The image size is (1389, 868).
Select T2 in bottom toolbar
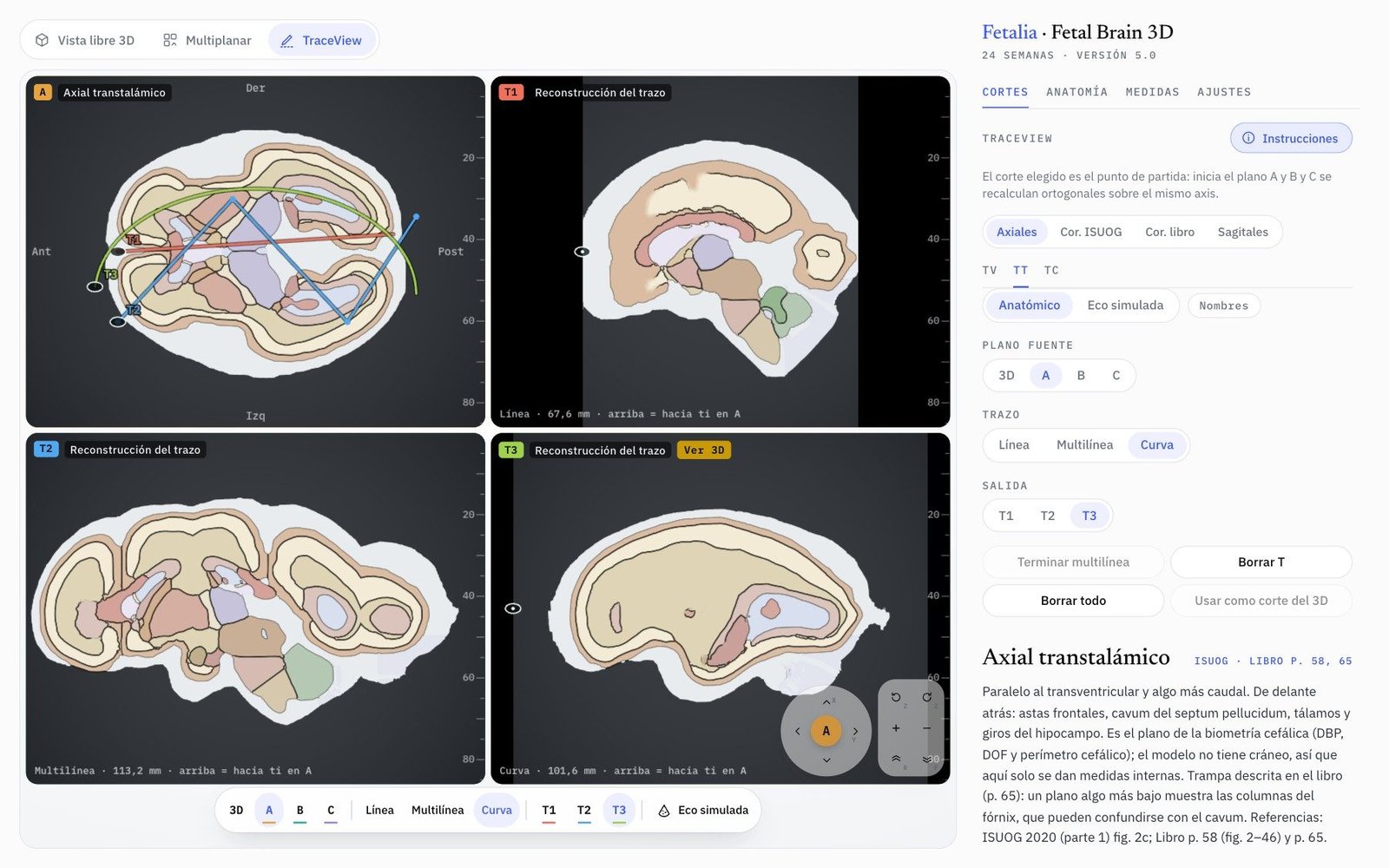(583, 810)
